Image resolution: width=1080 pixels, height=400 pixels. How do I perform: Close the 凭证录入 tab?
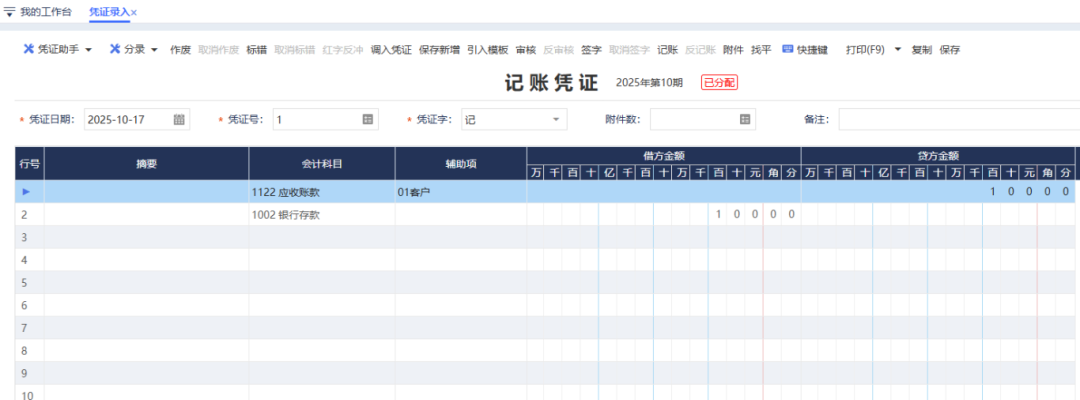[134, 12]
